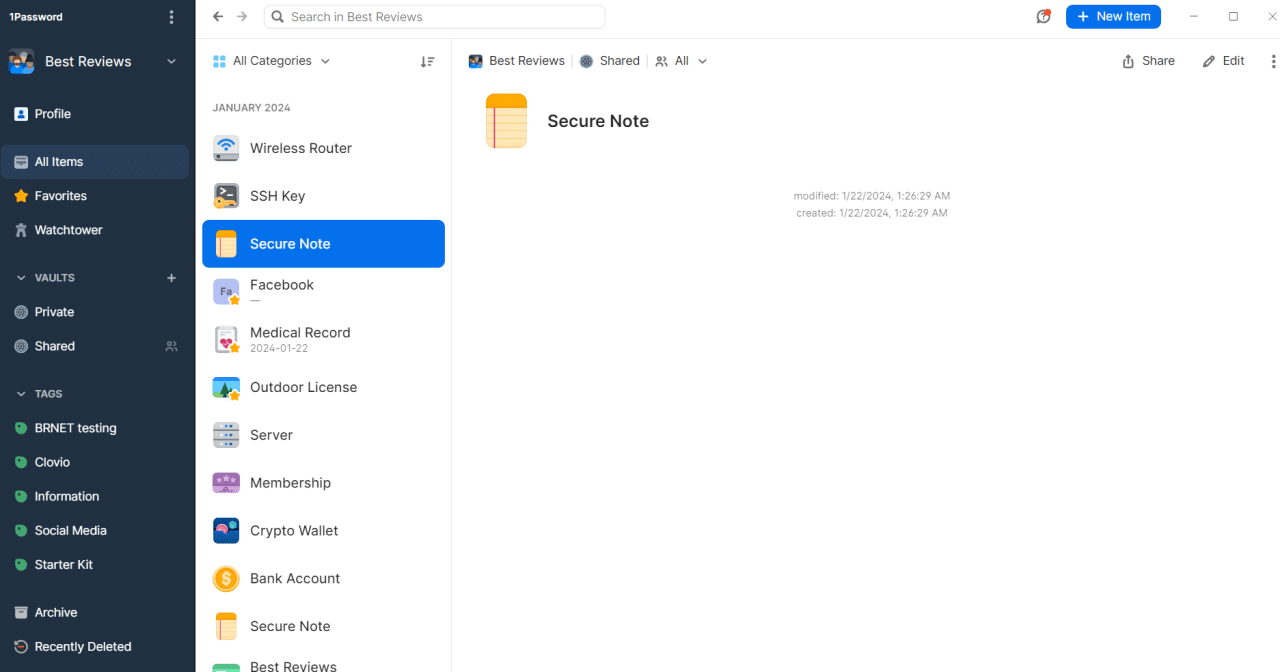Open the Profile section
Viewport: 1280px width, 672px height.
click(55, 113)
